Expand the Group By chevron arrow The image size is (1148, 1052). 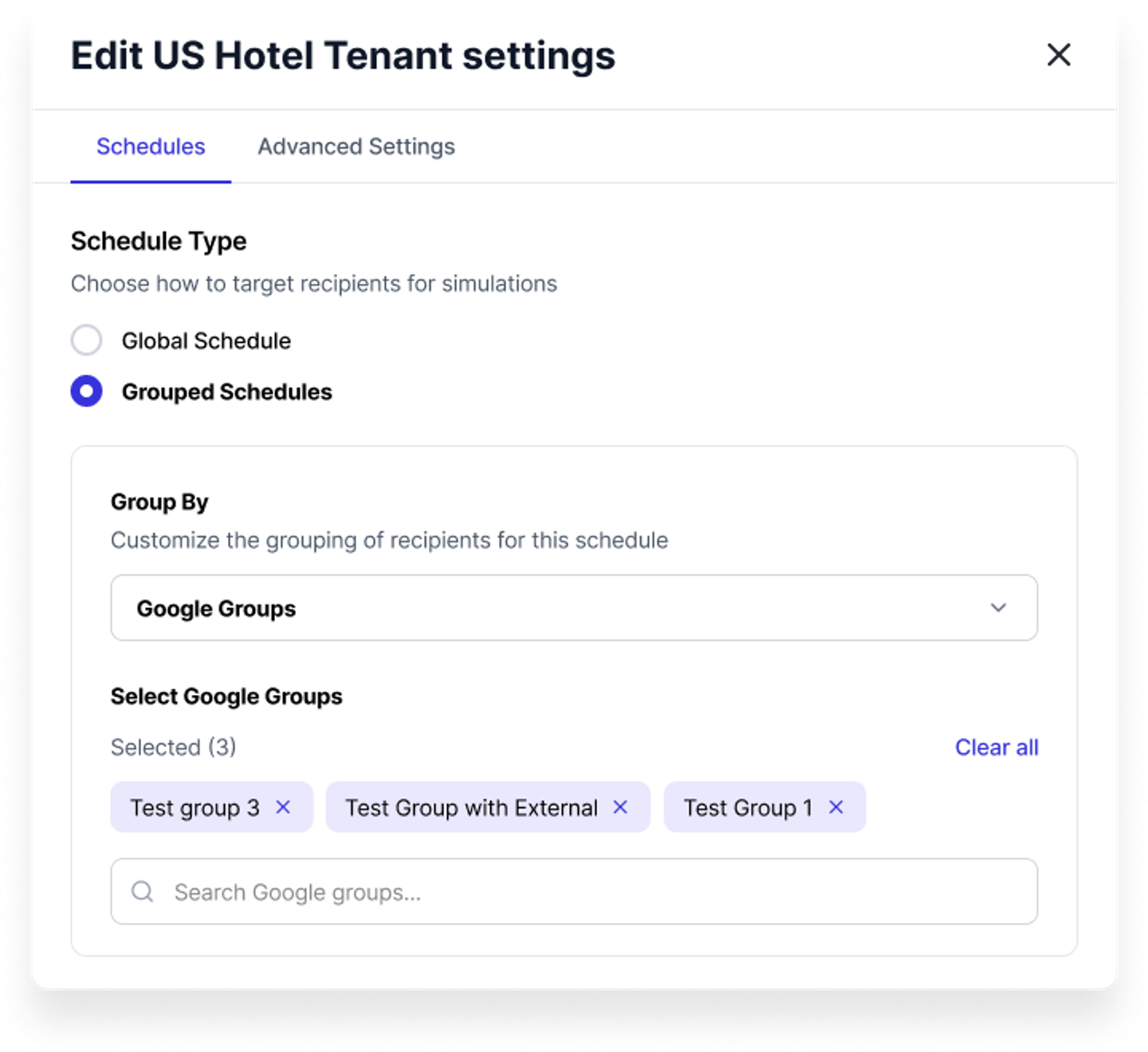[x=999, y=607]
